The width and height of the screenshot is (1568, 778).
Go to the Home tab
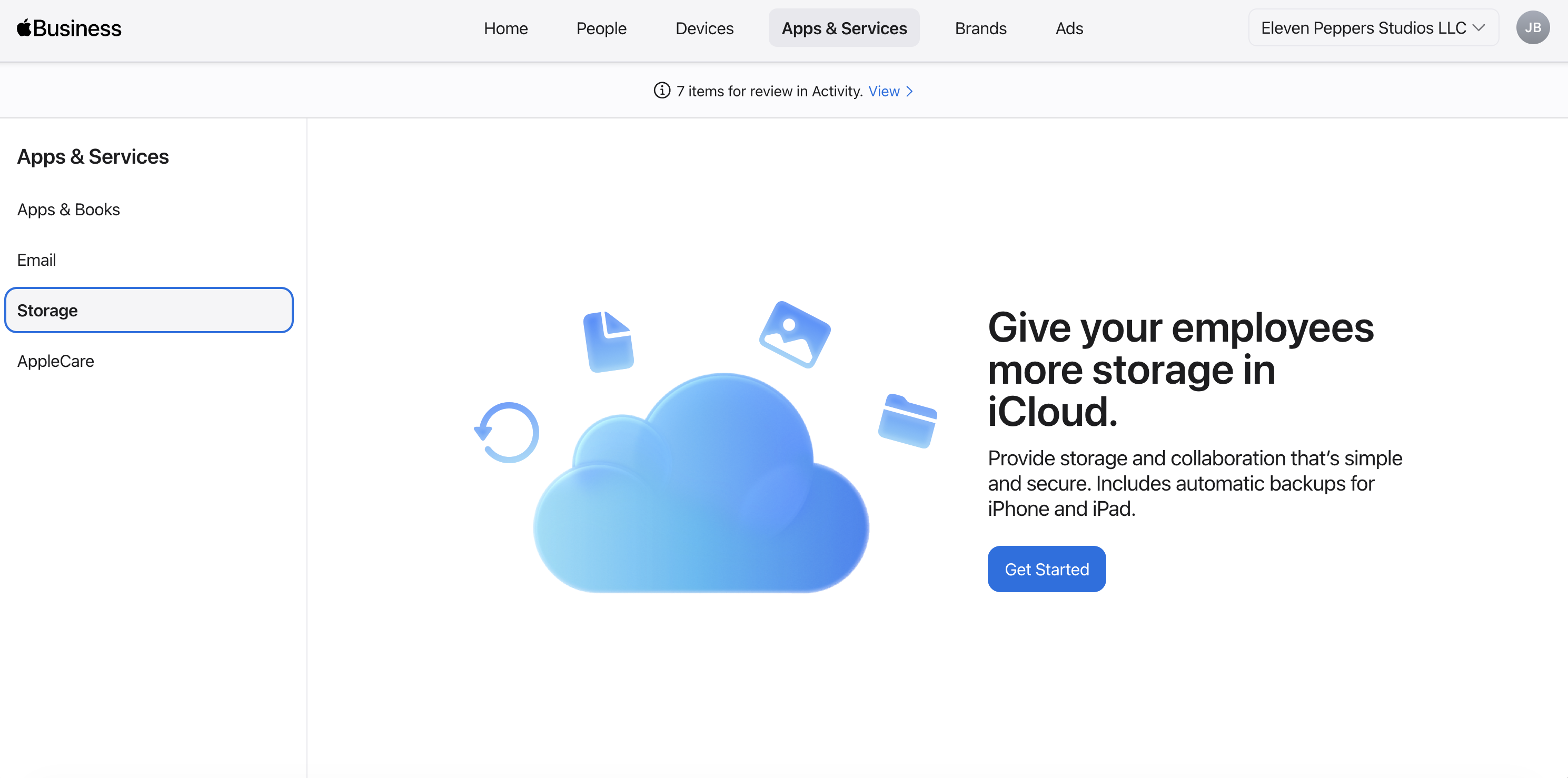505,28
